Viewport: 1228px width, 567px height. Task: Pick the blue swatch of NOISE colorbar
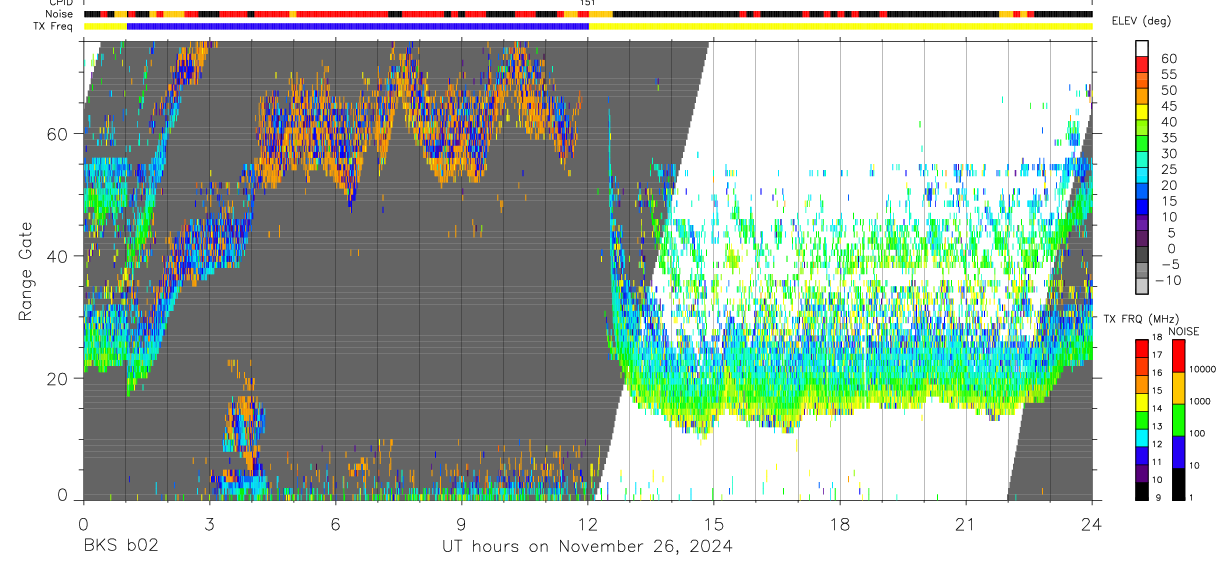click(1179, 451)
